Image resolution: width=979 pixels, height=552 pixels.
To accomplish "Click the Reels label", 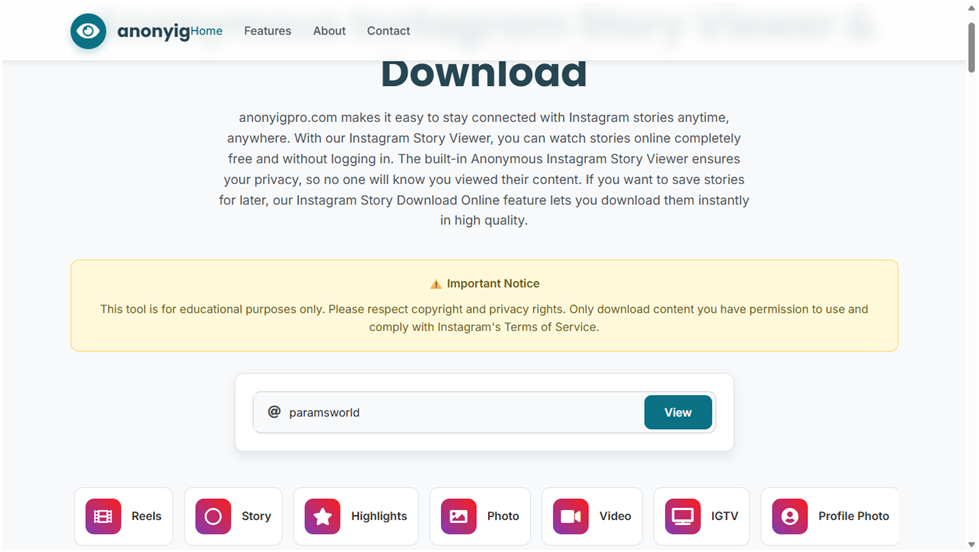I will click(146, 516).
